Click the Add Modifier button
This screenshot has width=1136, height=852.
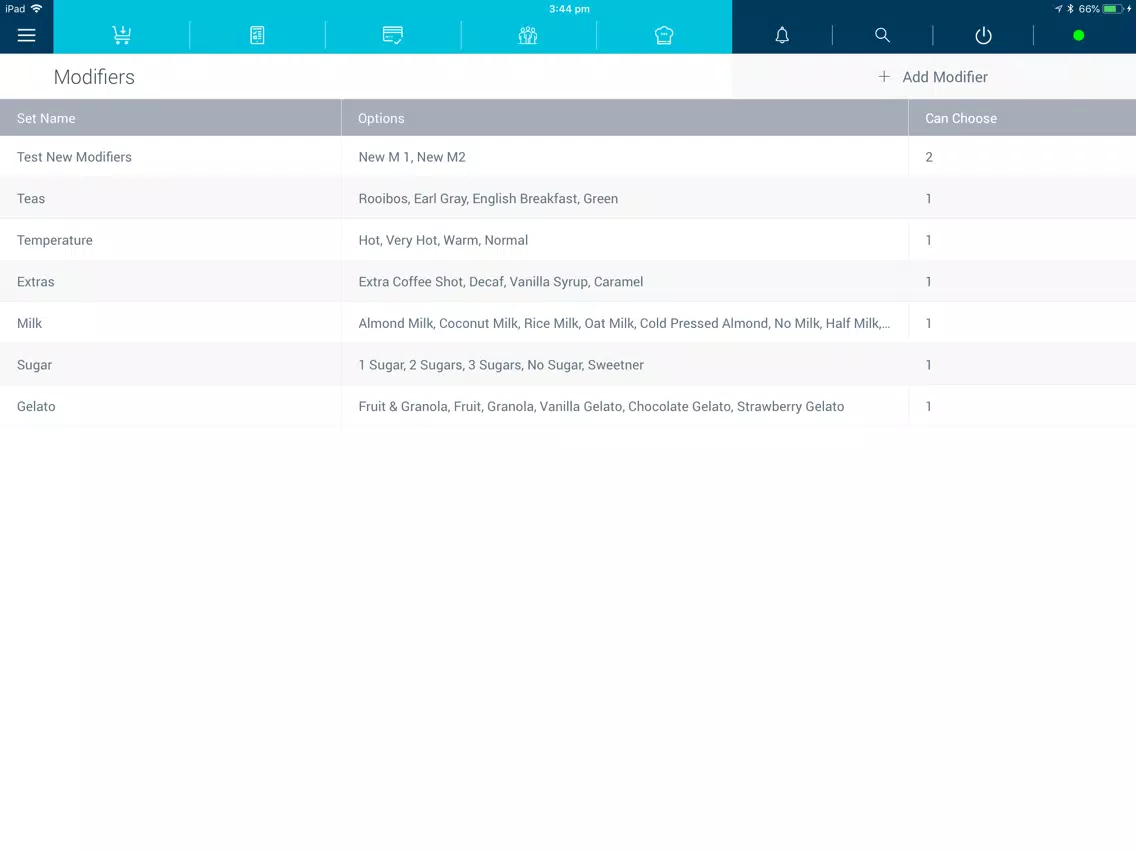933,77
